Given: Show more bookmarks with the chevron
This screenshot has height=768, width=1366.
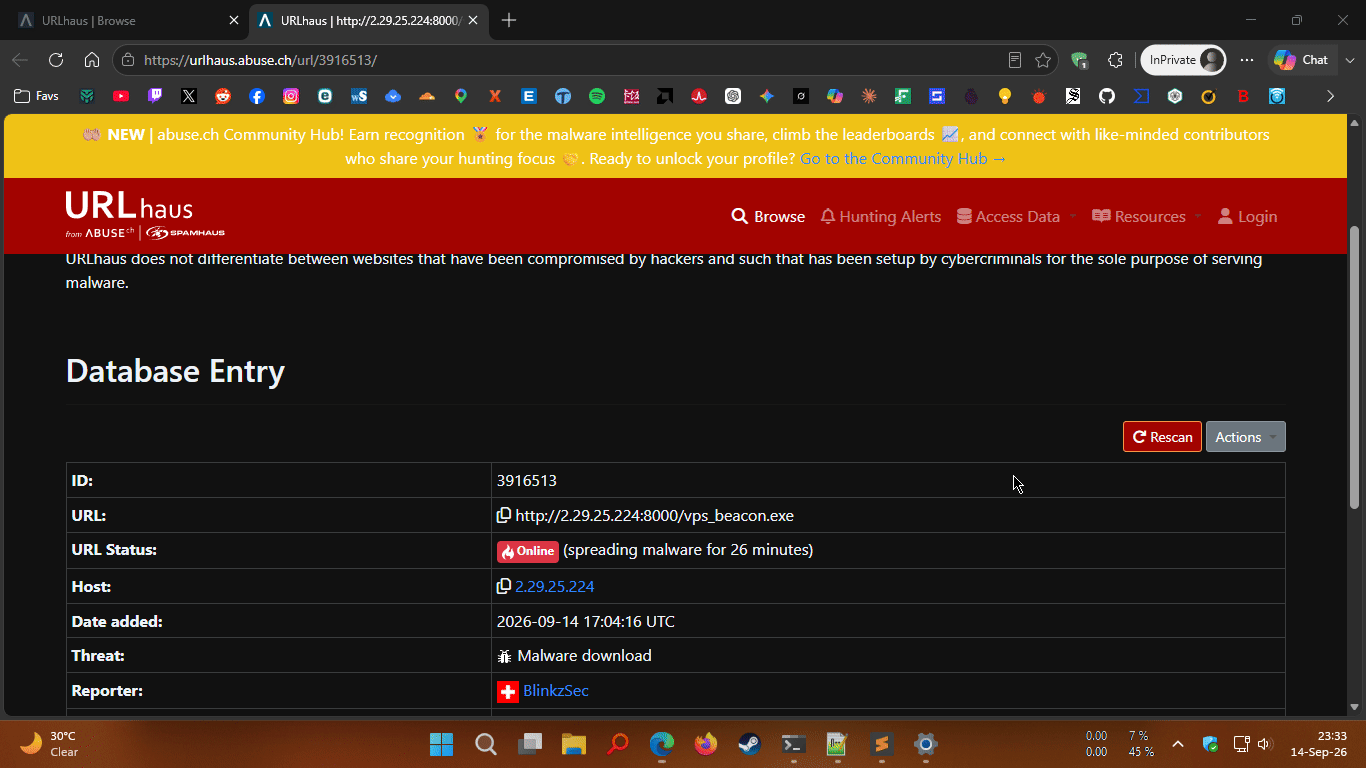Looking at the screenshot, I should (1330, 96).
